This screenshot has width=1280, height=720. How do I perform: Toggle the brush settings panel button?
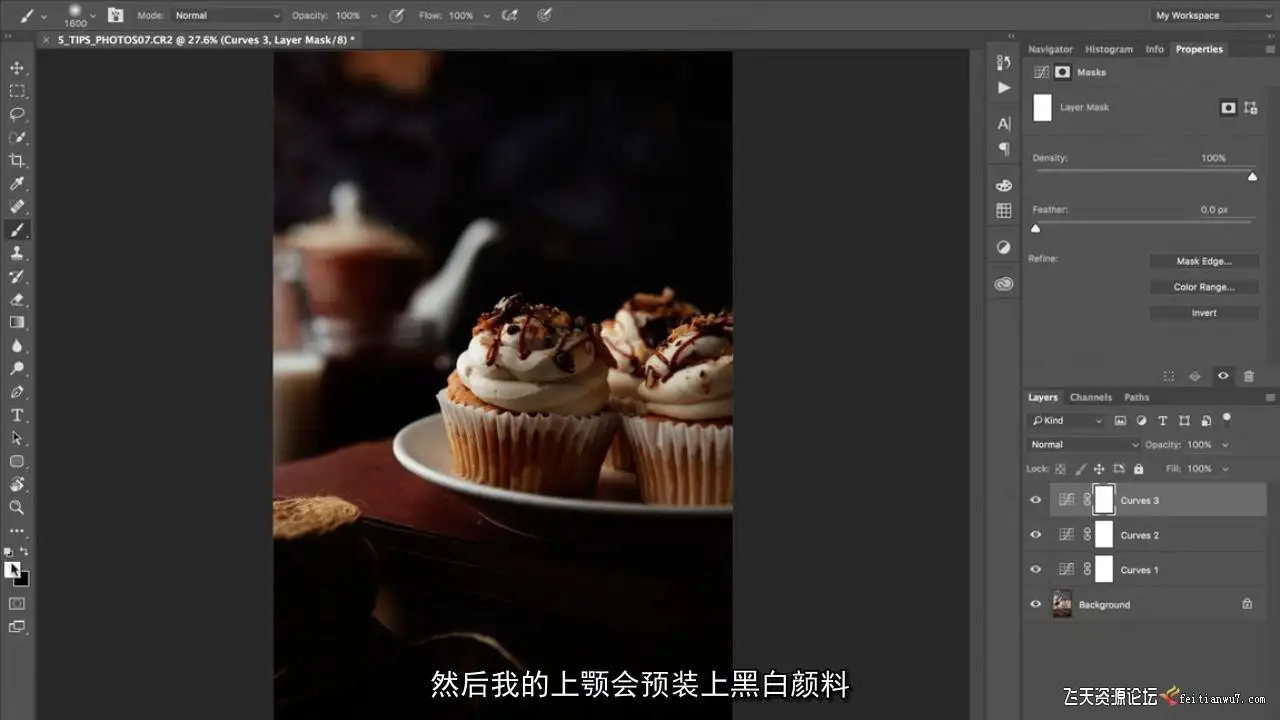tap(116, 15)
